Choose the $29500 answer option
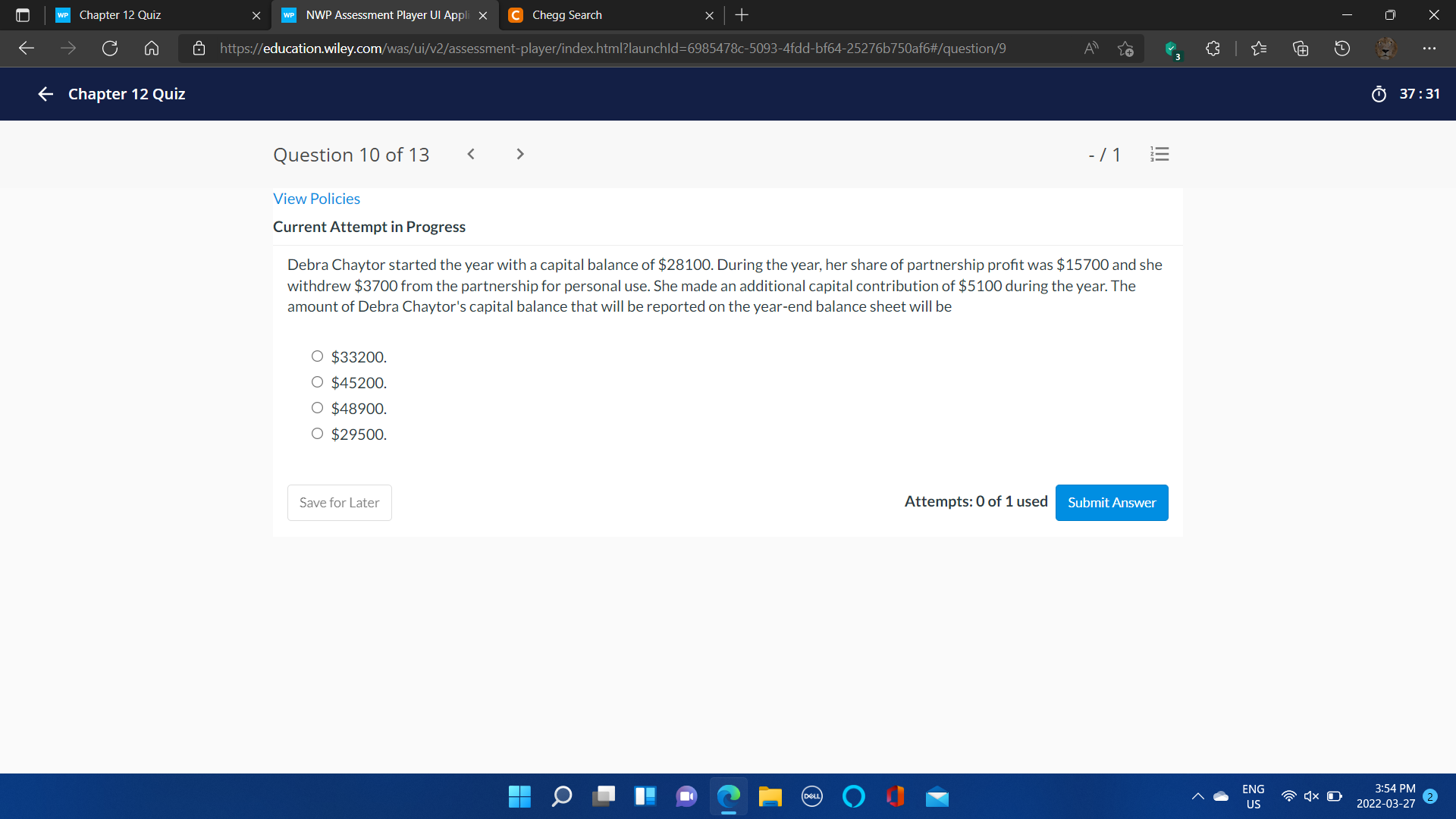This screenshot has width=1456, height=819. click(317, 434)
